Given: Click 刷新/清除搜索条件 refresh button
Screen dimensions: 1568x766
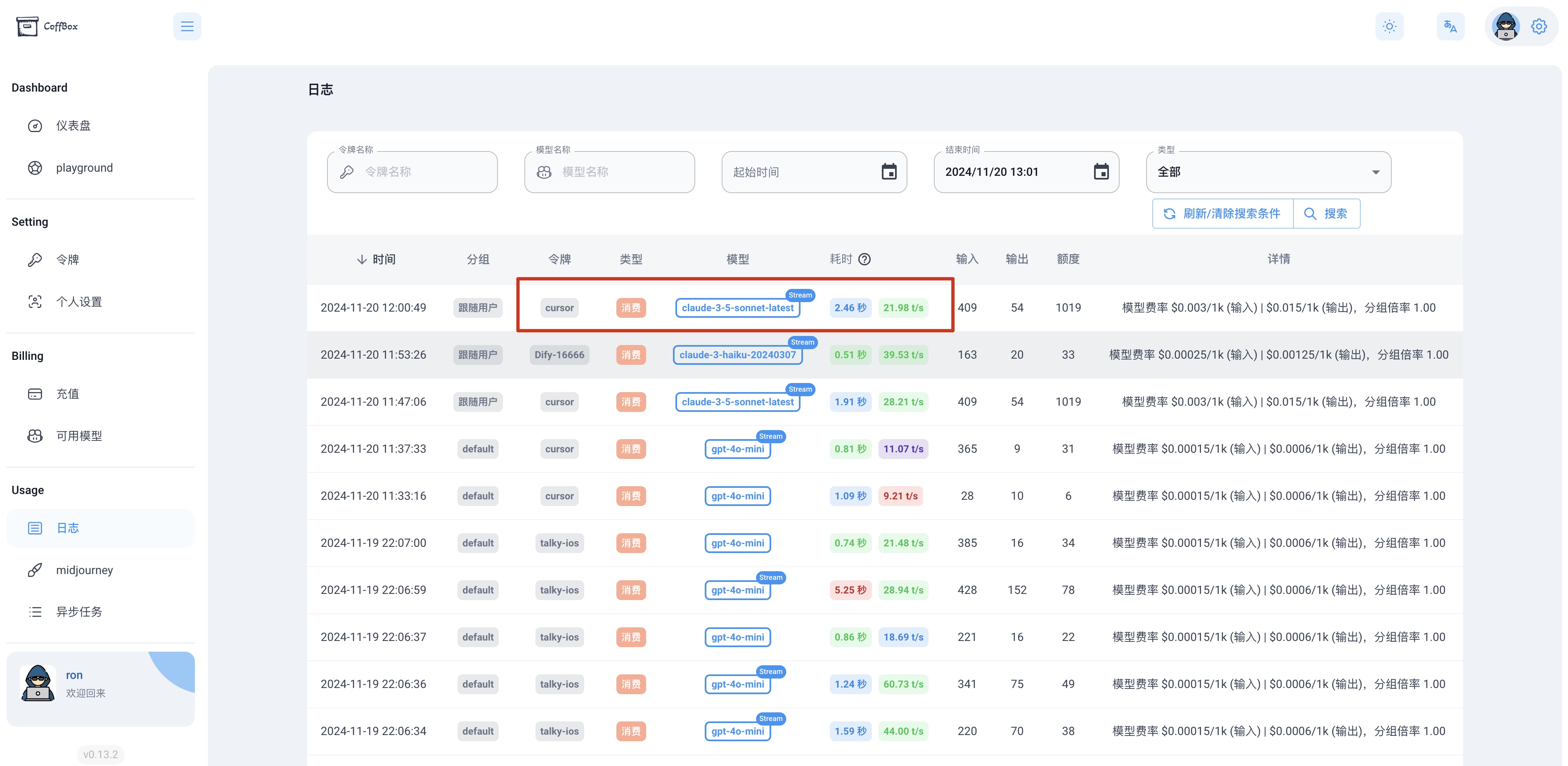Looking at the screenshot, I should [x=1222, y=213].
